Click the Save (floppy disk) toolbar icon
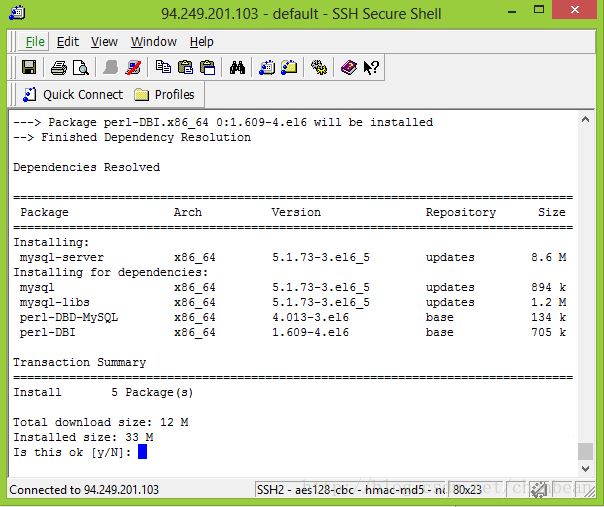The width and height of the screenshot is (604, 507). [29, 68]
